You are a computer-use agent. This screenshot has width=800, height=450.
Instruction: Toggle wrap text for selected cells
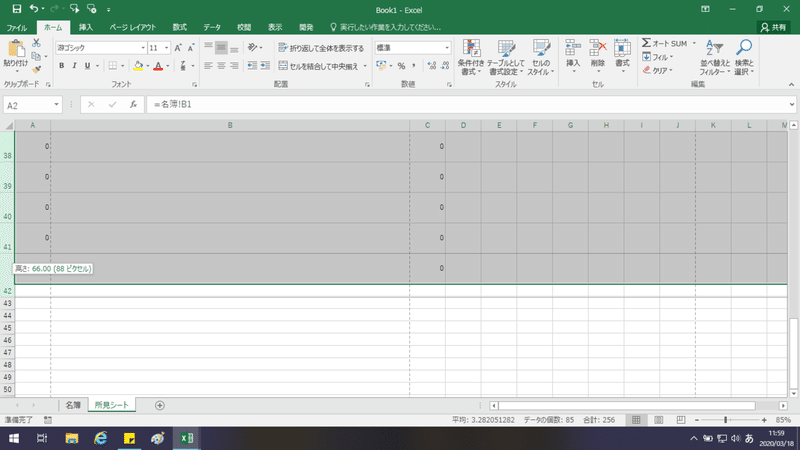coord(321,48)
